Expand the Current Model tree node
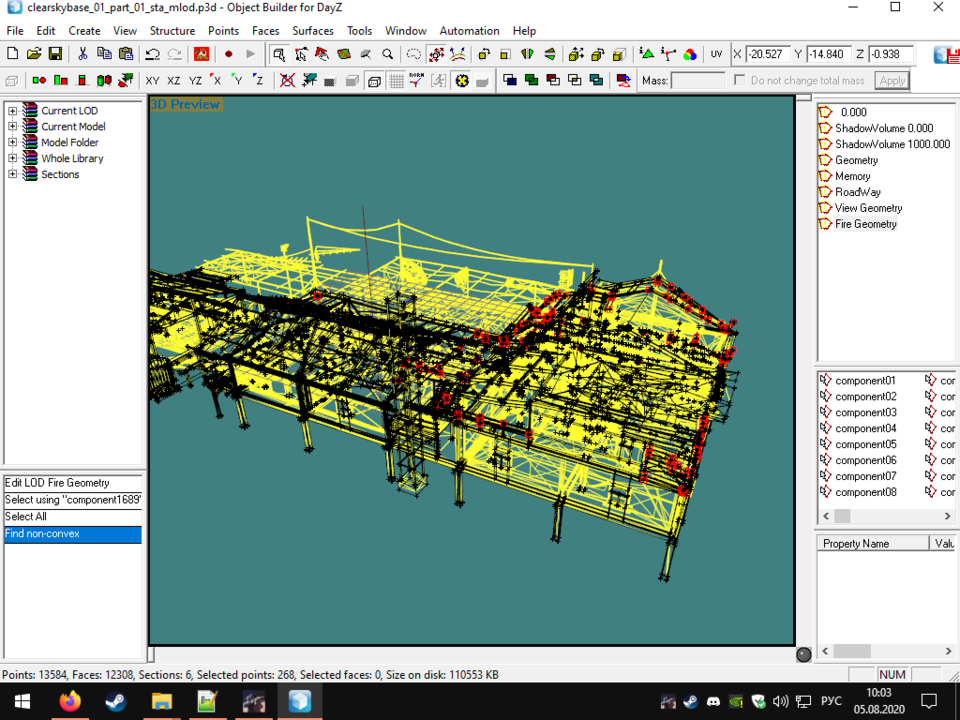 click(12, 127)
